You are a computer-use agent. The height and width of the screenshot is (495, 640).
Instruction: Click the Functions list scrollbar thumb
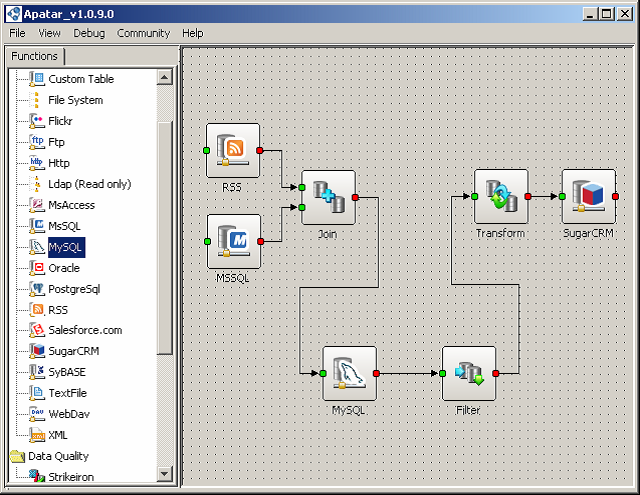(164, 238)
